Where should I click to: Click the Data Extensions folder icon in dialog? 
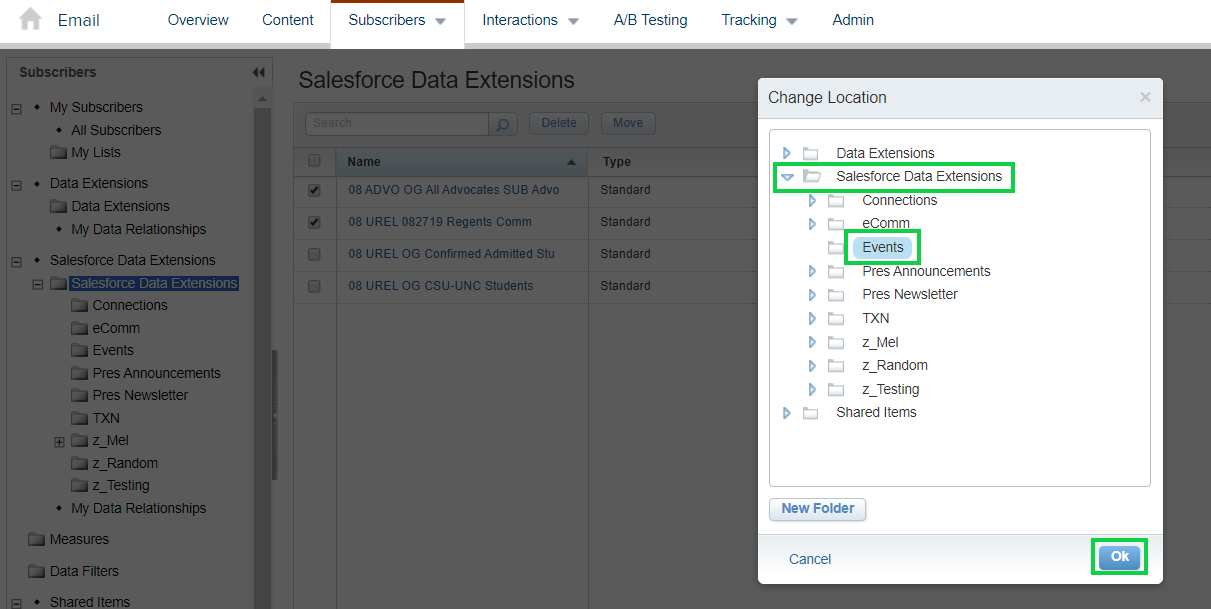[x=811, y=153]
